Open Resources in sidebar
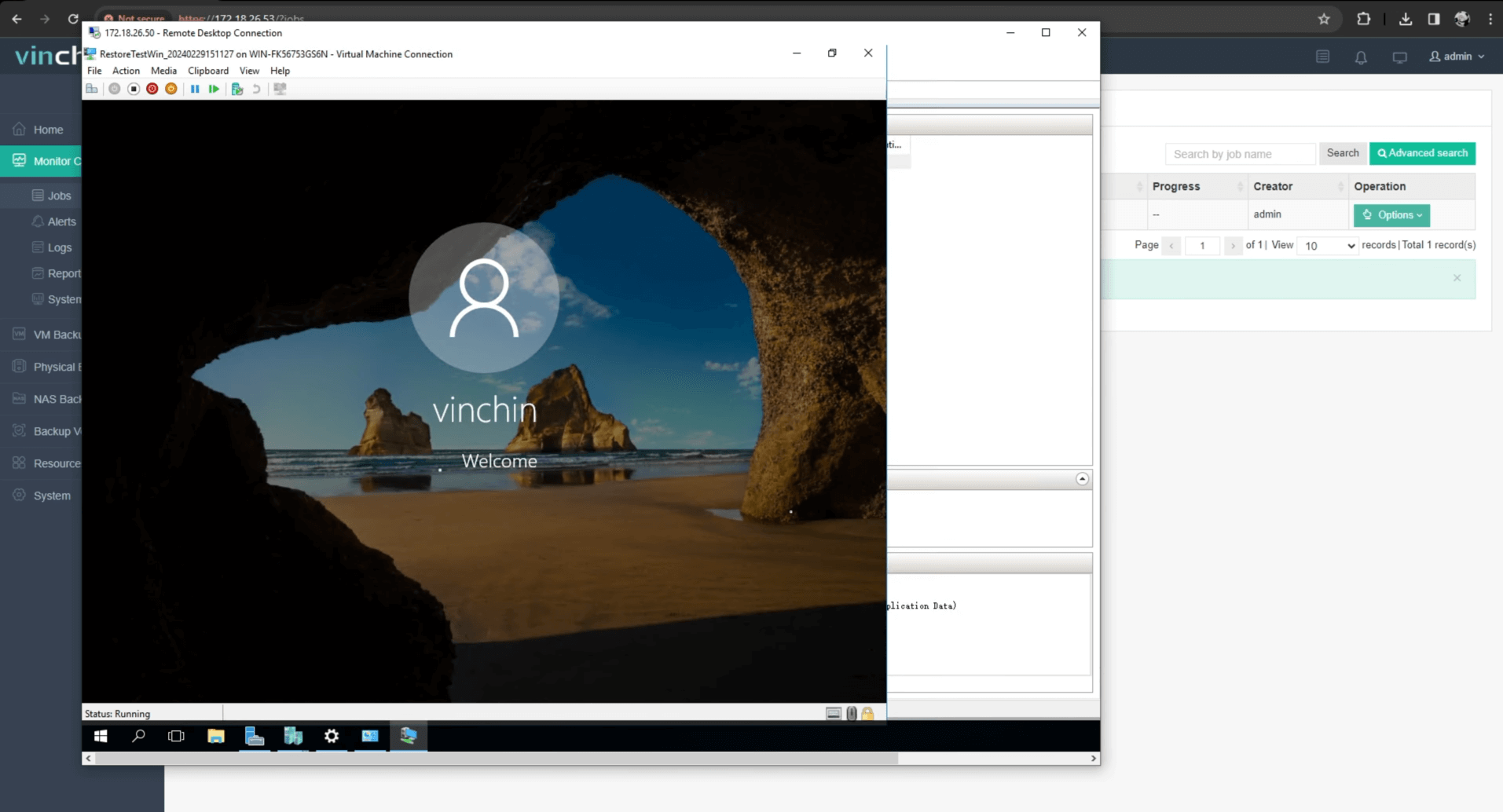The image size is (1503, 812). tap(46, 463)
